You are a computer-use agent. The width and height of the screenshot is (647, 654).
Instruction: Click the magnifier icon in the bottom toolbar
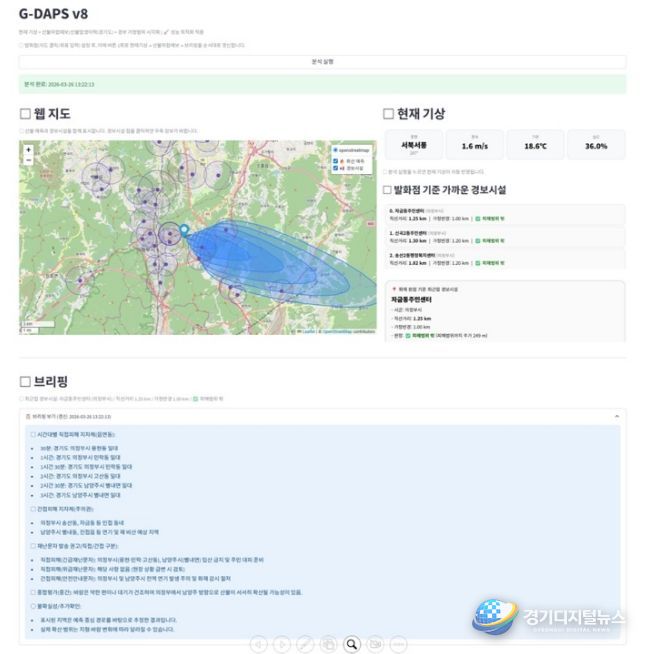pos(352,644)
